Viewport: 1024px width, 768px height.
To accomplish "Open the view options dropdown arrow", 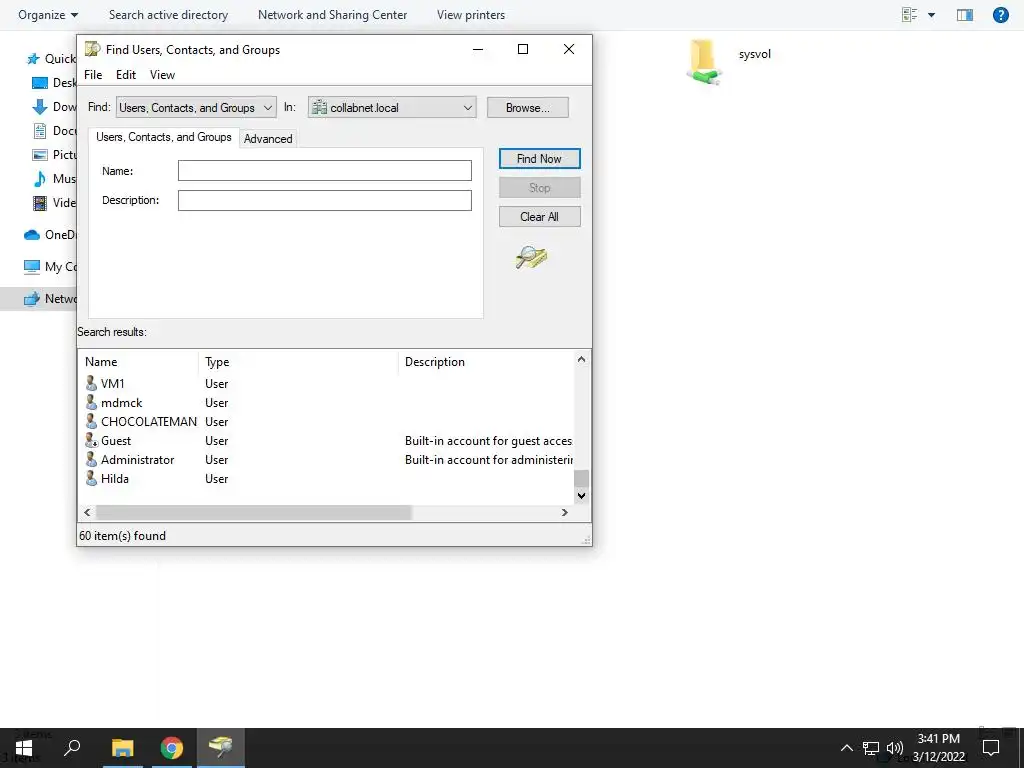I will [931, 15].
